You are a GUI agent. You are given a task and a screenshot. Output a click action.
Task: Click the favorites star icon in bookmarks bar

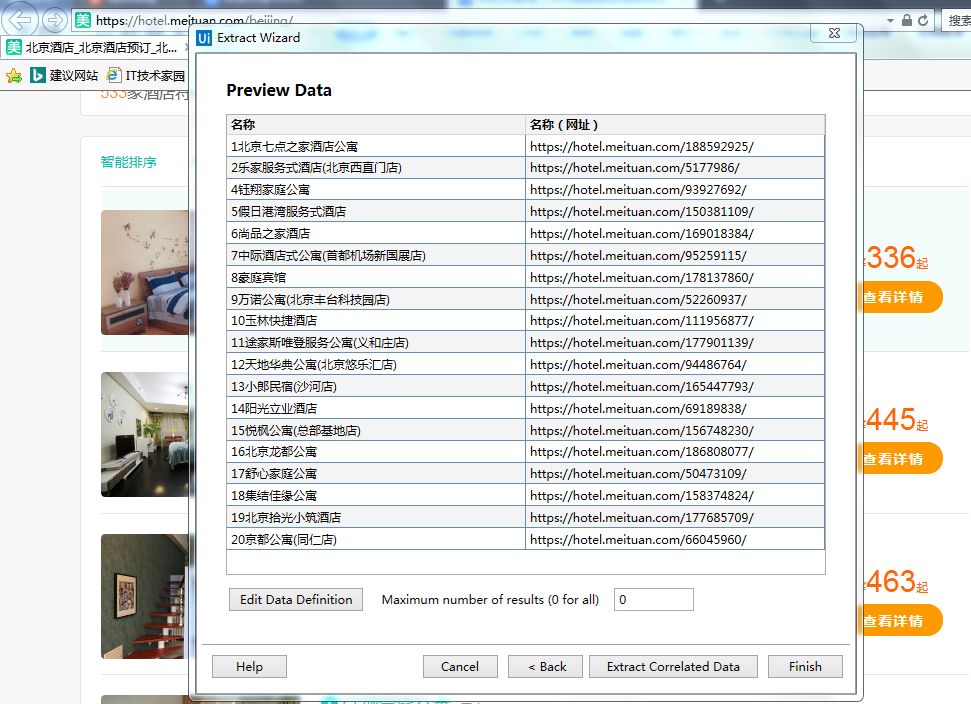[x=14, y=76]
